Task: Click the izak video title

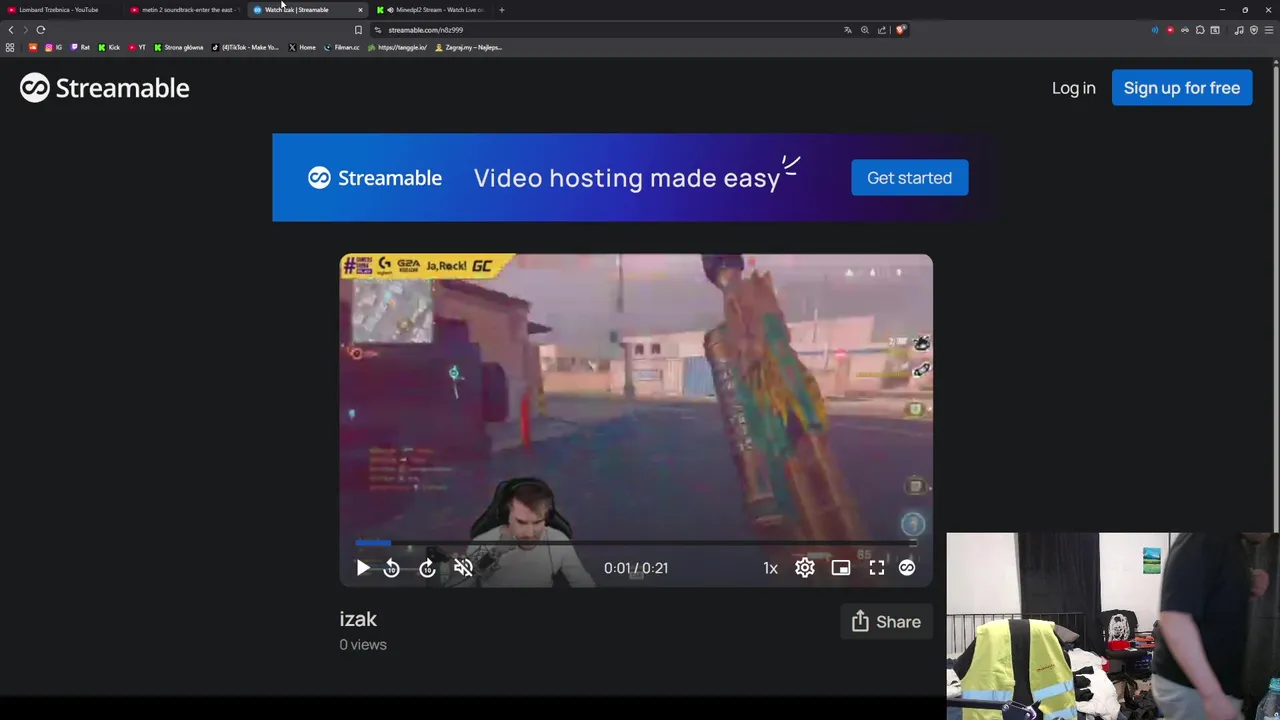Action: (358, 619)
